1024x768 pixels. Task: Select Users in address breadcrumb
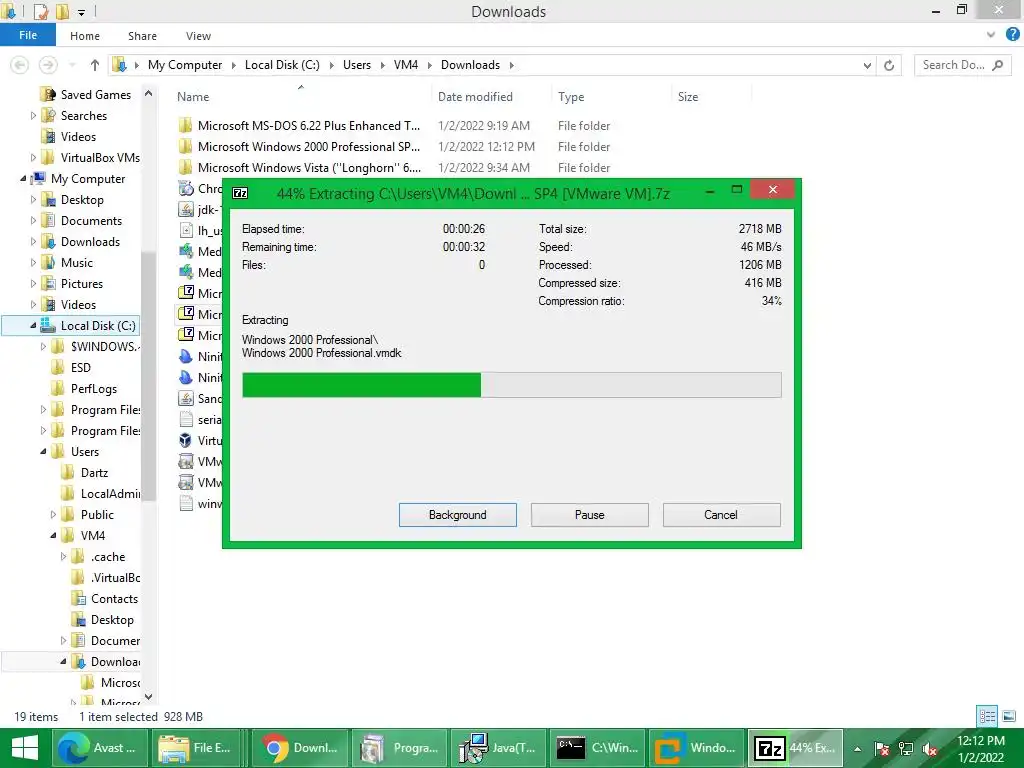point(357,65)
